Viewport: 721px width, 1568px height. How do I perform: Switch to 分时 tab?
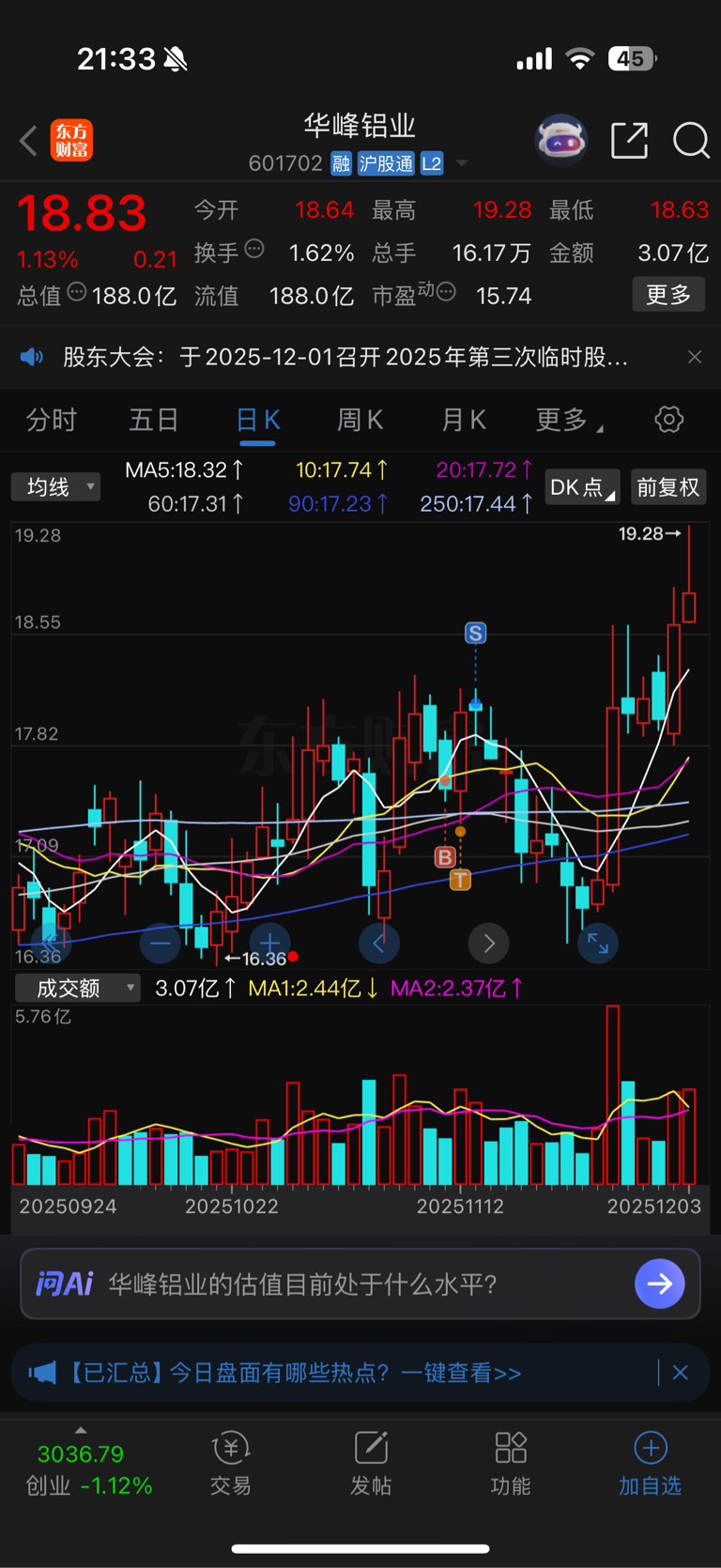(x=52, y=420)
